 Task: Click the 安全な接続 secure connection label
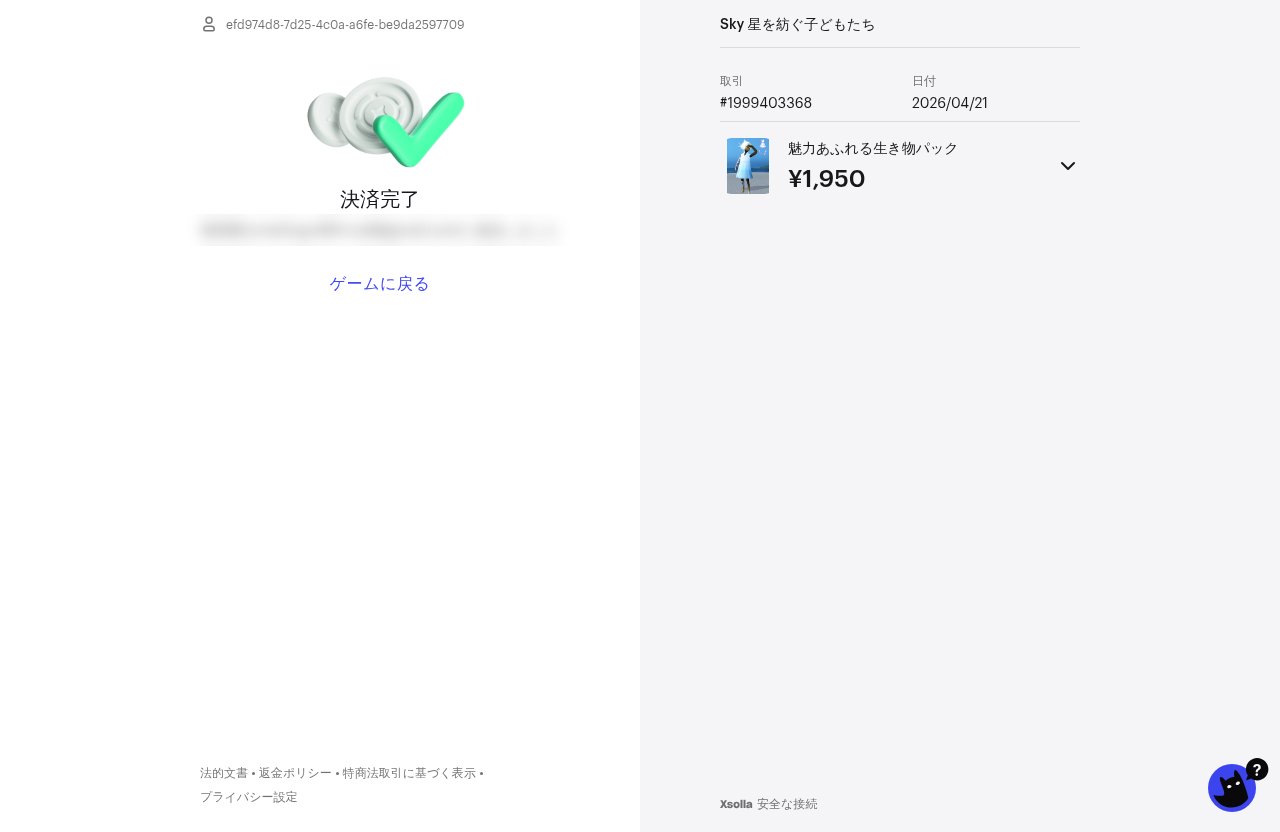tap(787, 804)
